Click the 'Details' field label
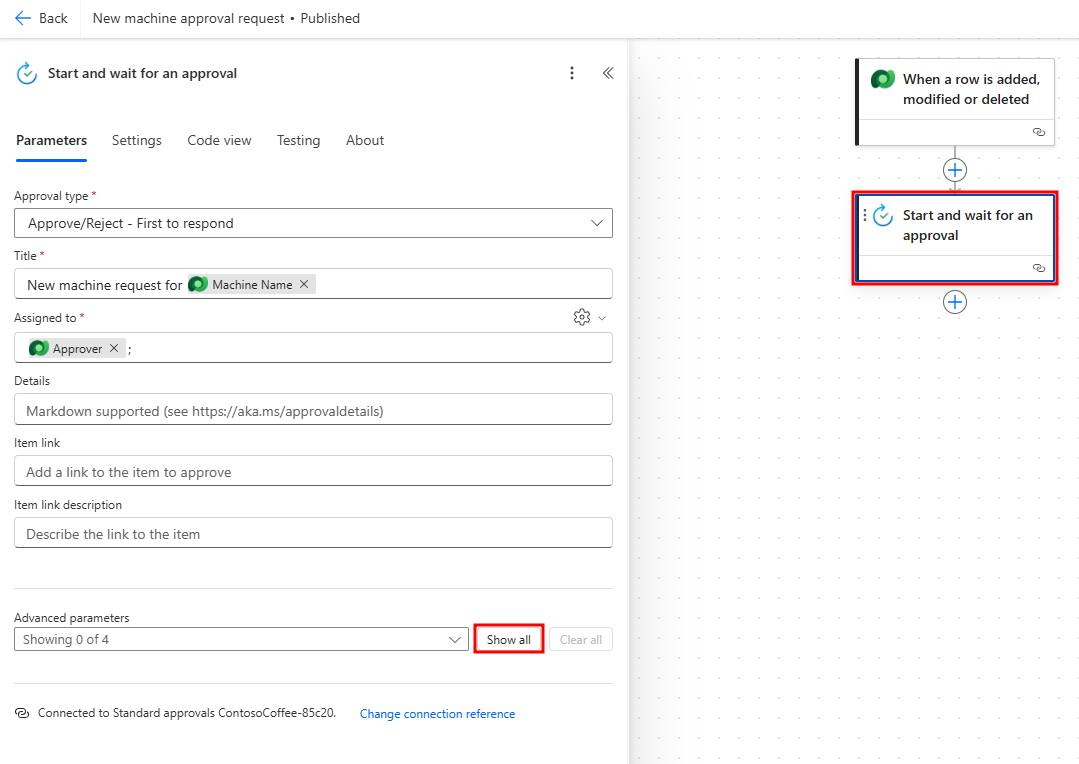1079x764 pixels. (32, 381)
